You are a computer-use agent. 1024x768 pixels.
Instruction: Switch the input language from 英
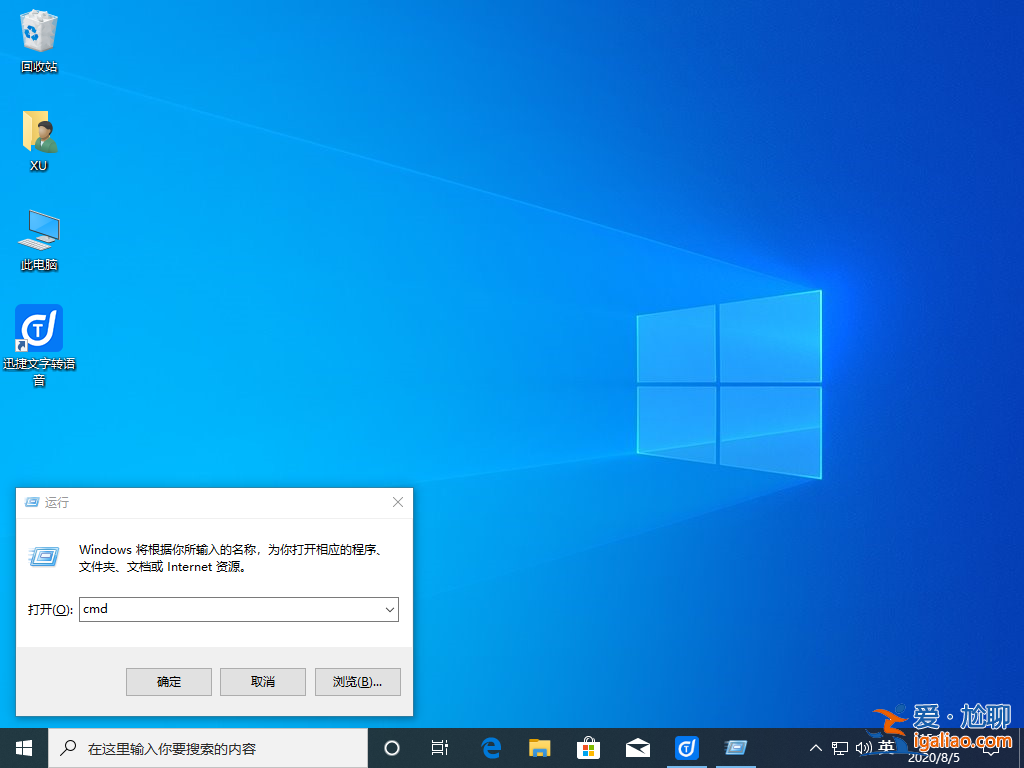point(886,747)
